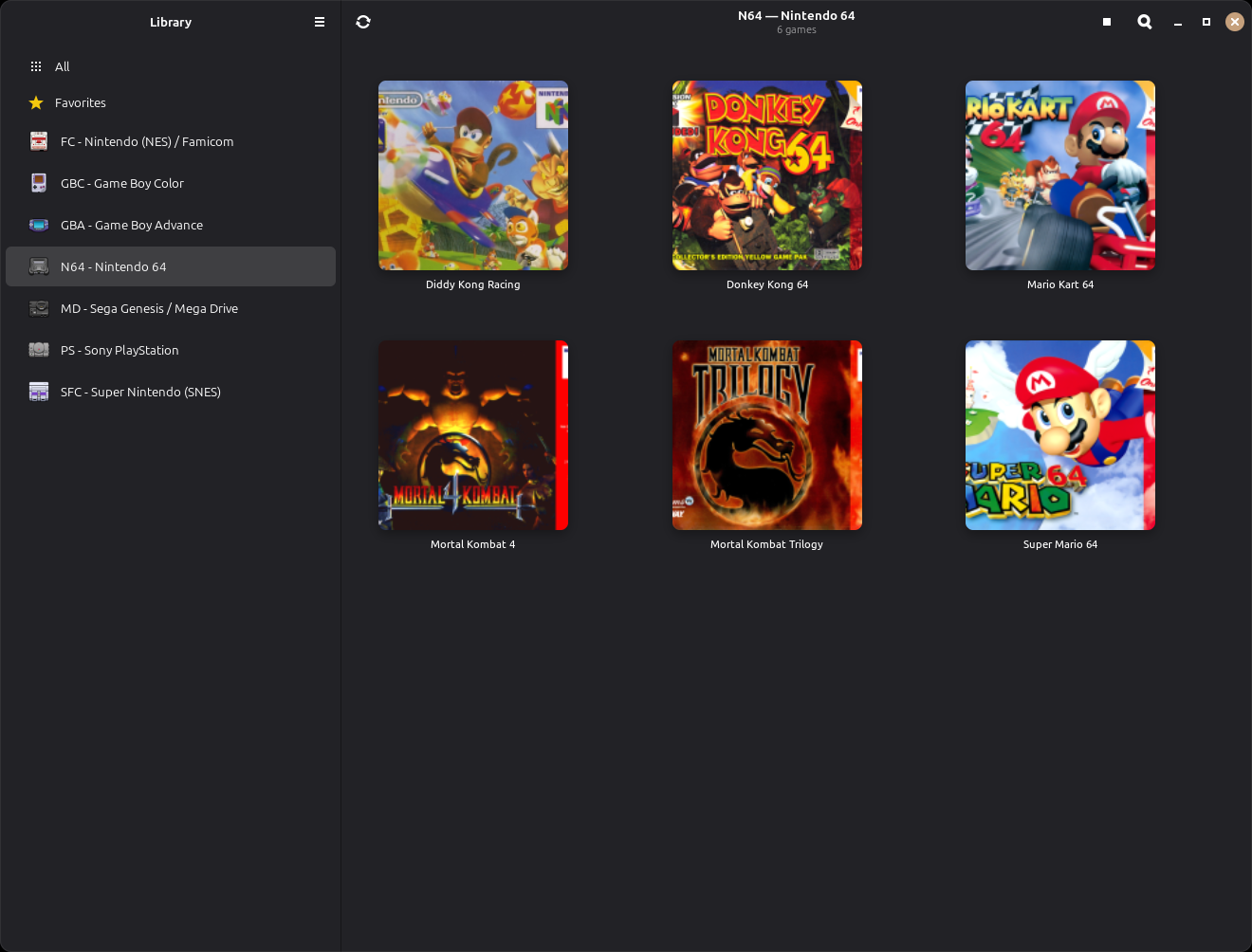1252x952 pixels.
Task: Open Mortal Kombat 4 cover art
Action: pos(473,435)
